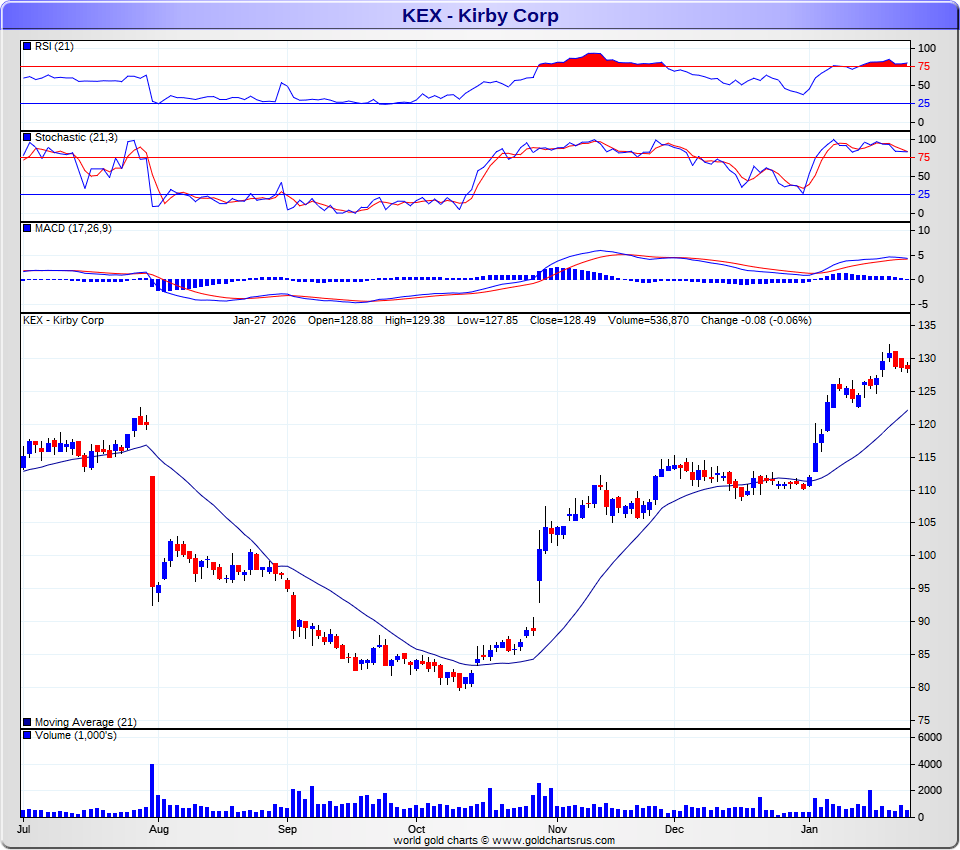Screen dimensions: 960x850
Task: Click the 4000 volume axis label
Action: pos(929,764)
